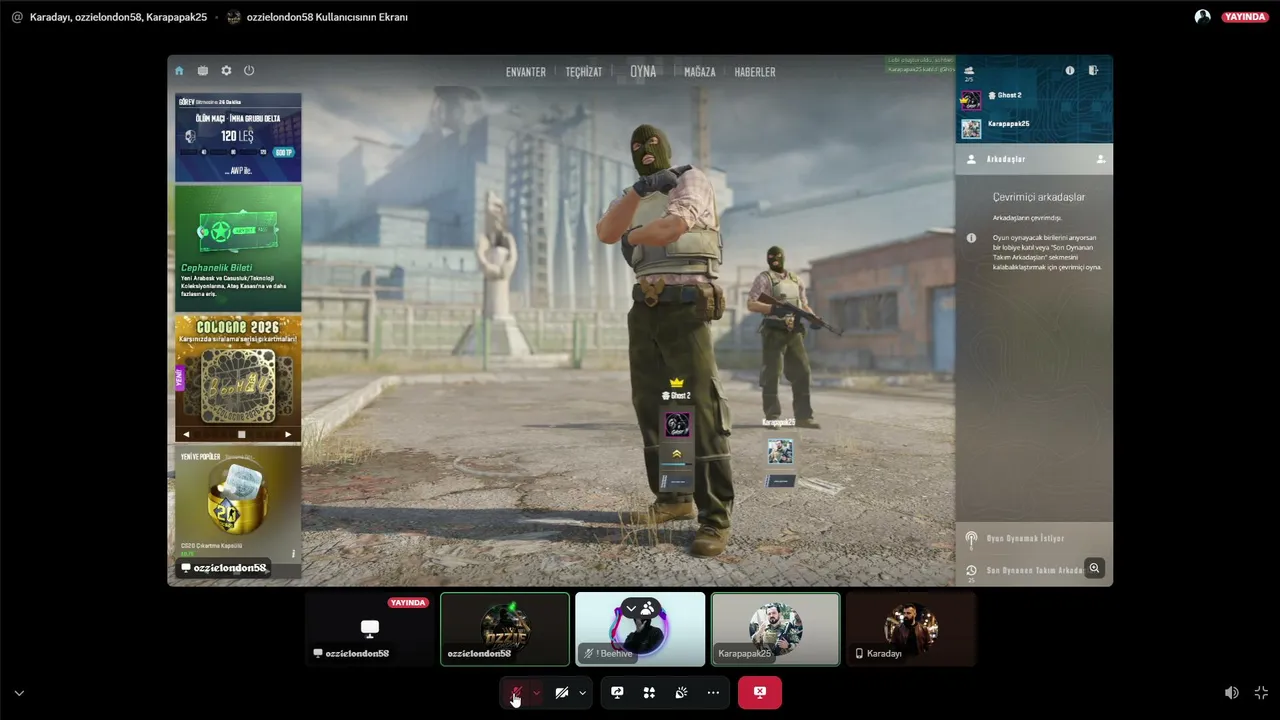Click the info icon on the capsule card

[x=293, y=553]
